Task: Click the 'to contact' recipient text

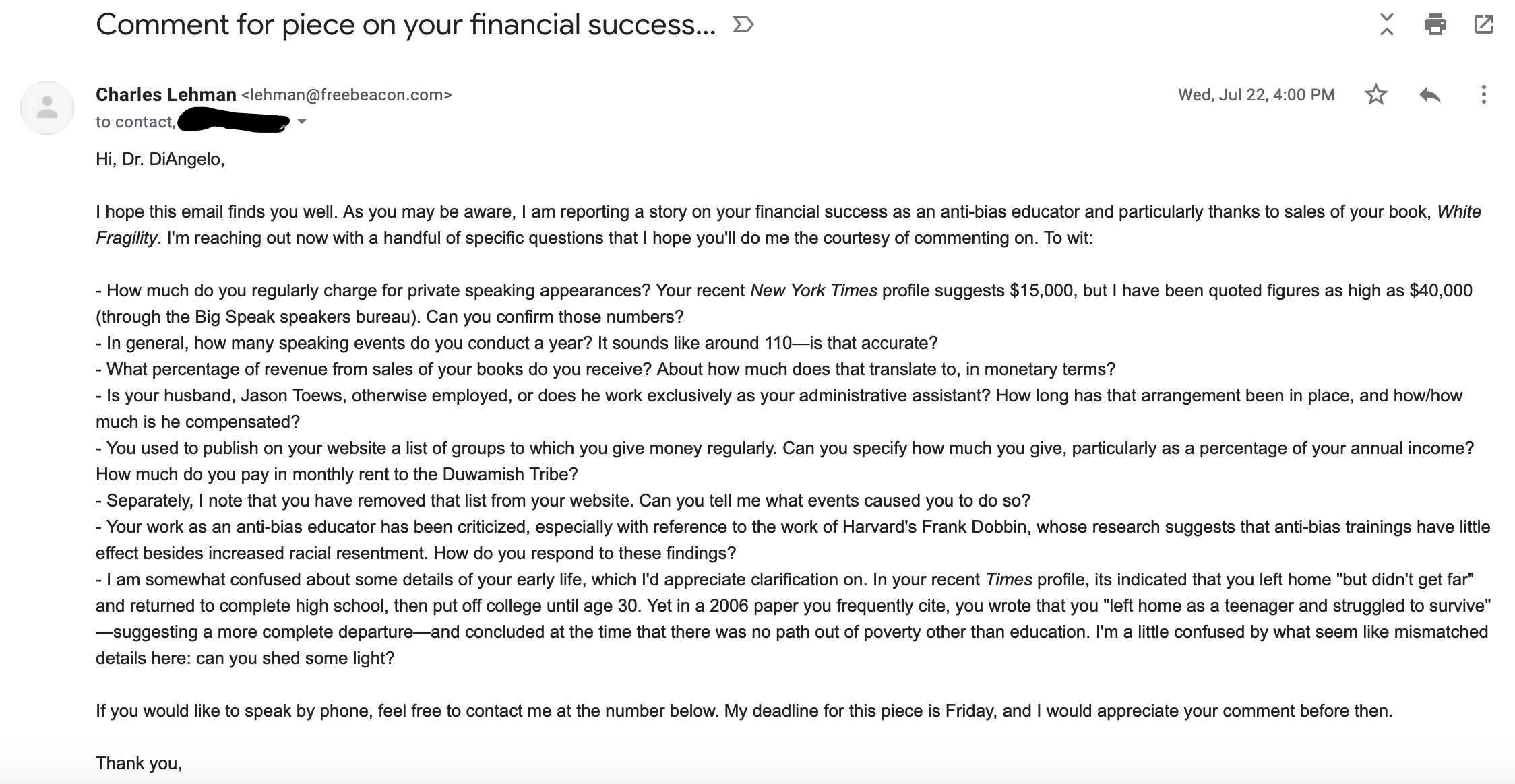Action: (x=135, y=121)
